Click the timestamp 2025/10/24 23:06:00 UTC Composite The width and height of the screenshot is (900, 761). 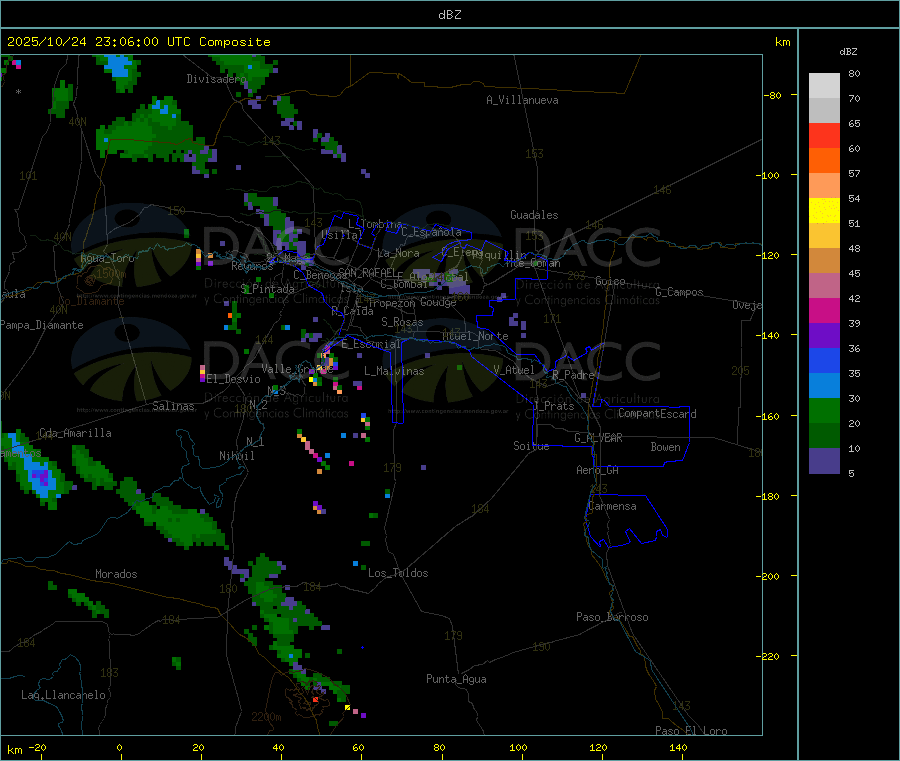138,42
